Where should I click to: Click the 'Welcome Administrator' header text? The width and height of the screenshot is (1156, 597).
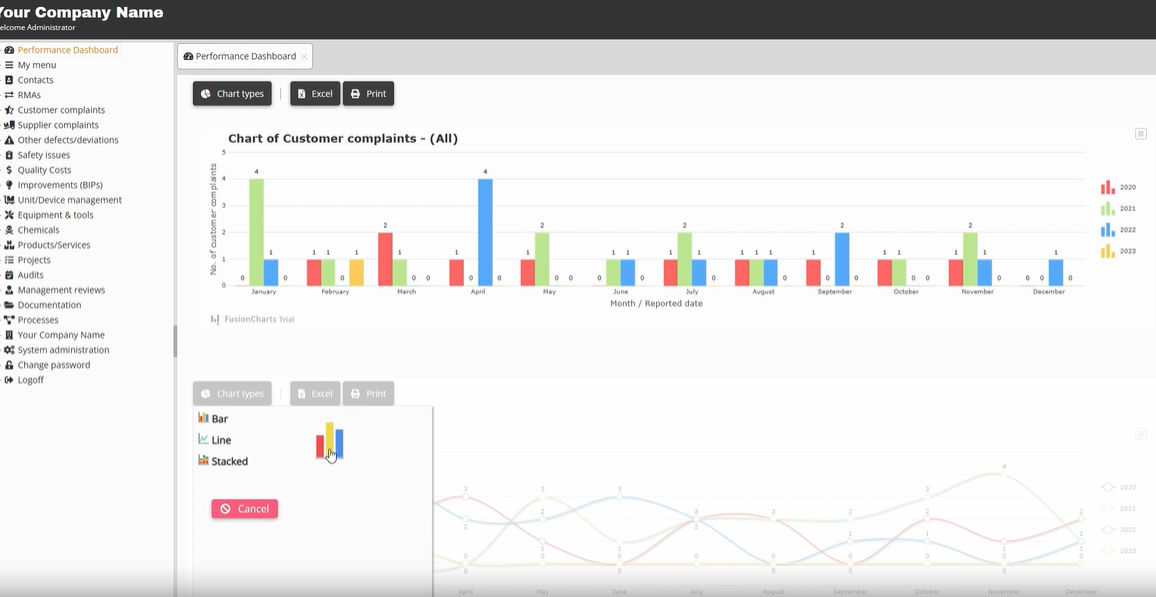click(x=37, y=28)
